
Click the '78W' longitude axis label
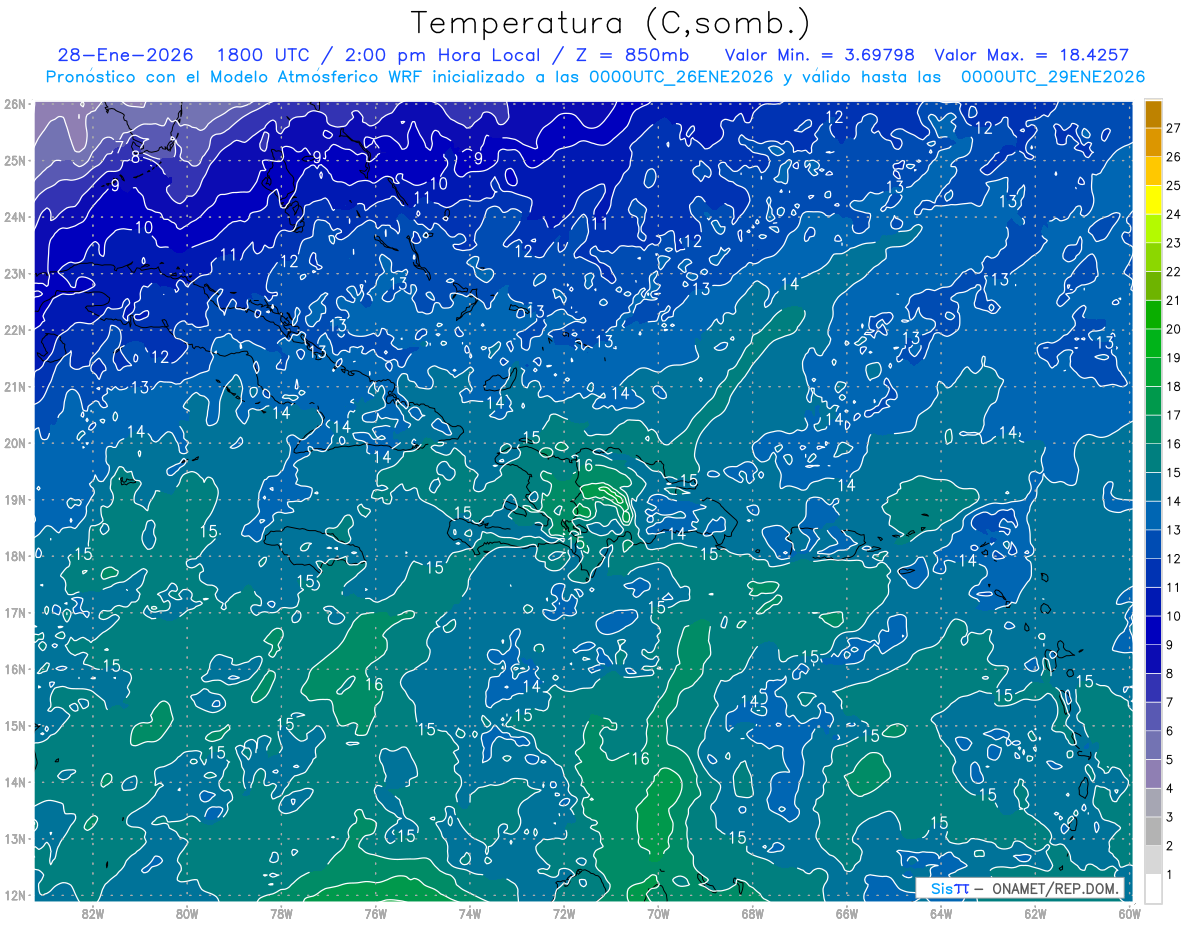(x=281, y=913)
